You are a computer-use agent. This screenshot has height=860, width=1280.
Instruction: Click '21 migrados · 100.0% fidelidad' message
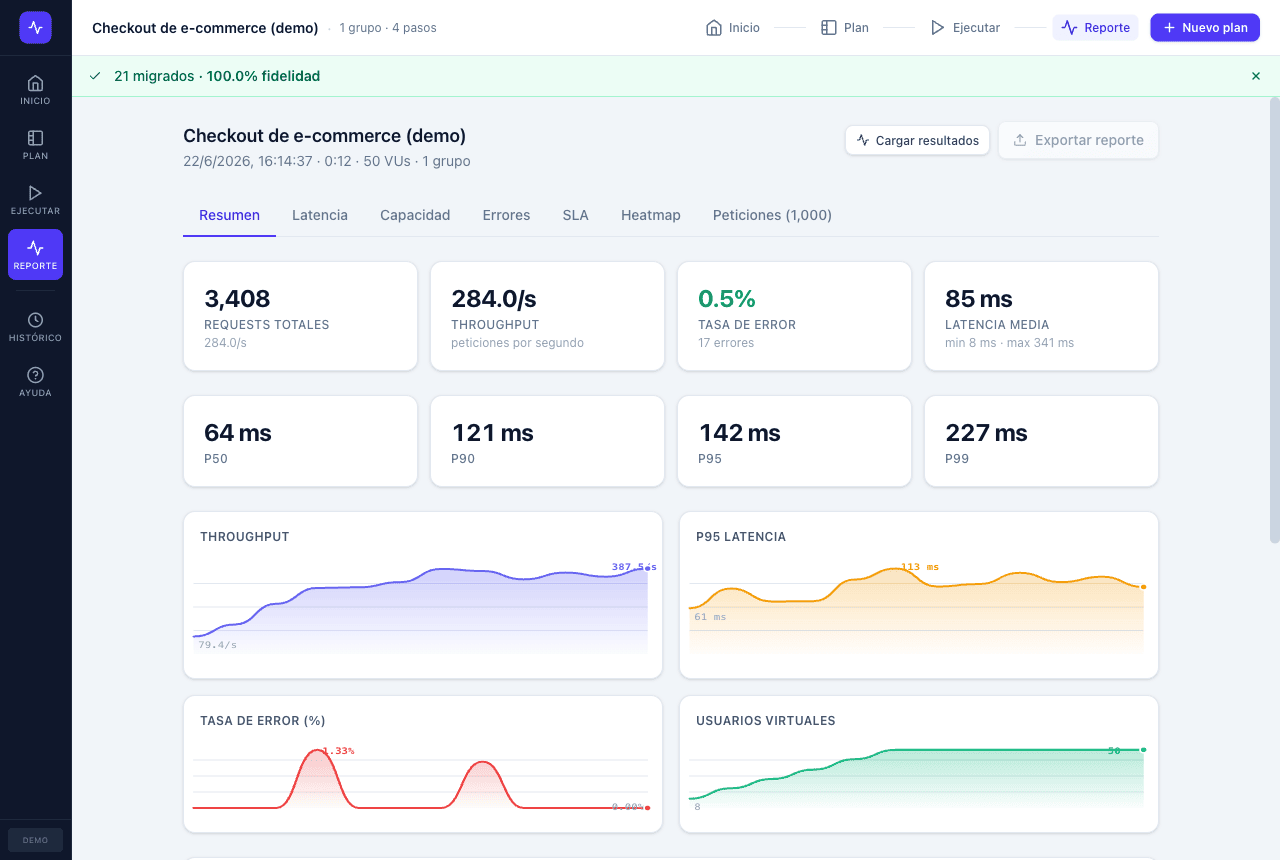(217, 76)
